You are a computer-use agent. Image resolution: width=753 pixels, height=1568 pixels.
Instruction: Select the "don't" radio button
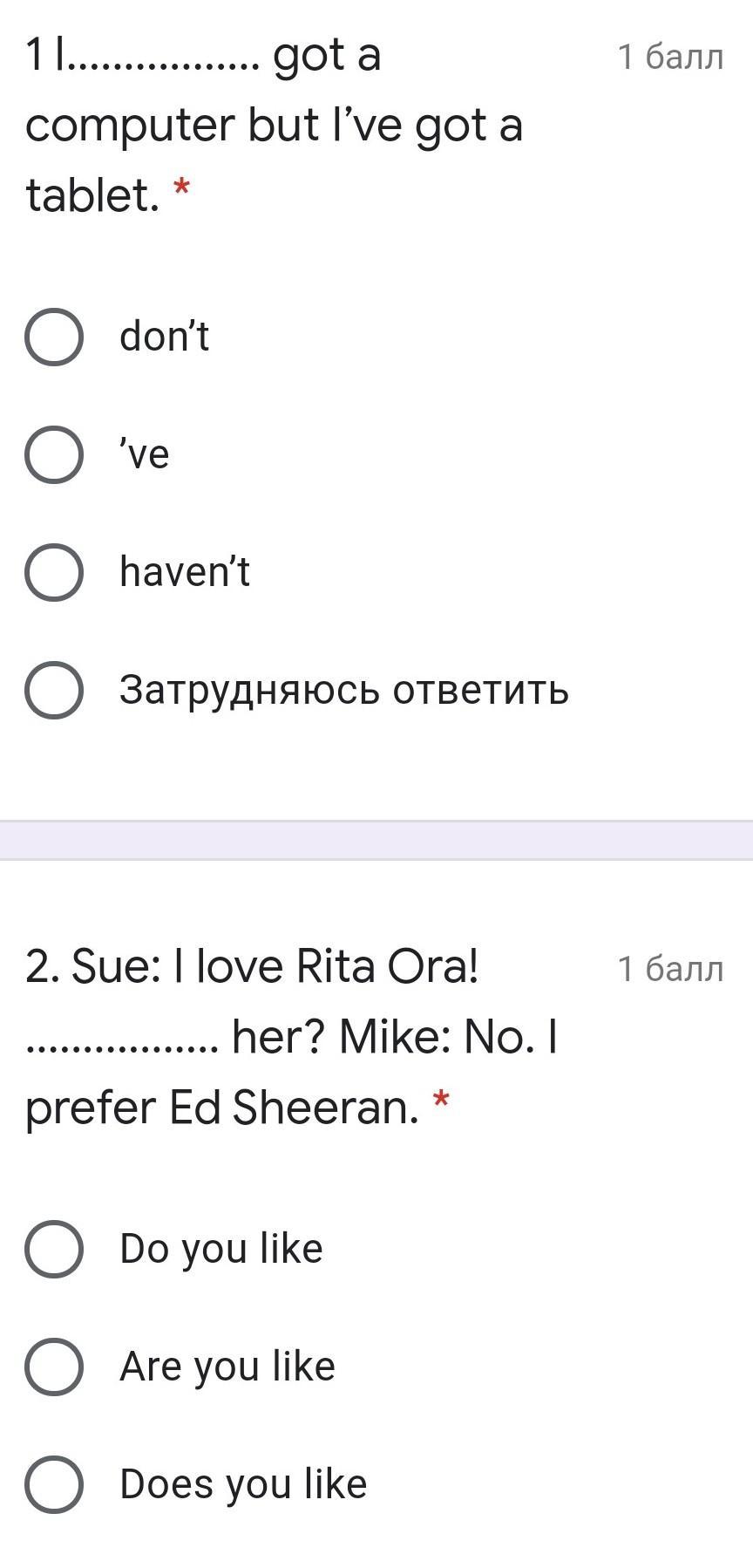54,337
